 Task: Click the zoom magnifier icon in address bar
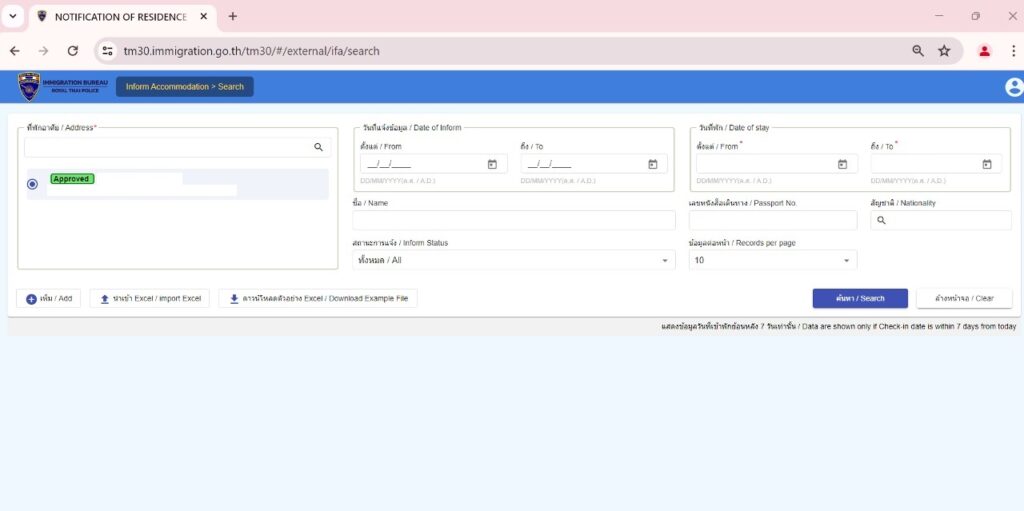pos(918,51)
